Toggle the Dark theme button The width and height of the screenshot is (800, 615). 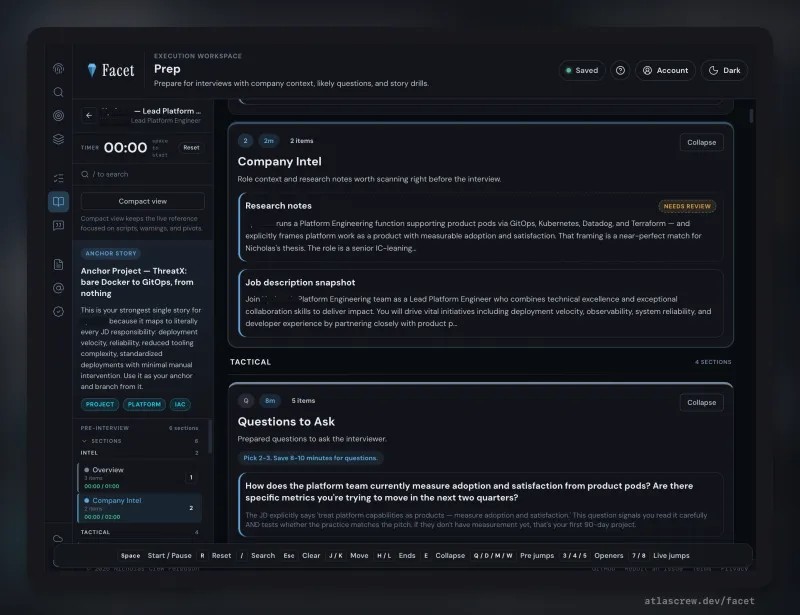click(724, 70)
